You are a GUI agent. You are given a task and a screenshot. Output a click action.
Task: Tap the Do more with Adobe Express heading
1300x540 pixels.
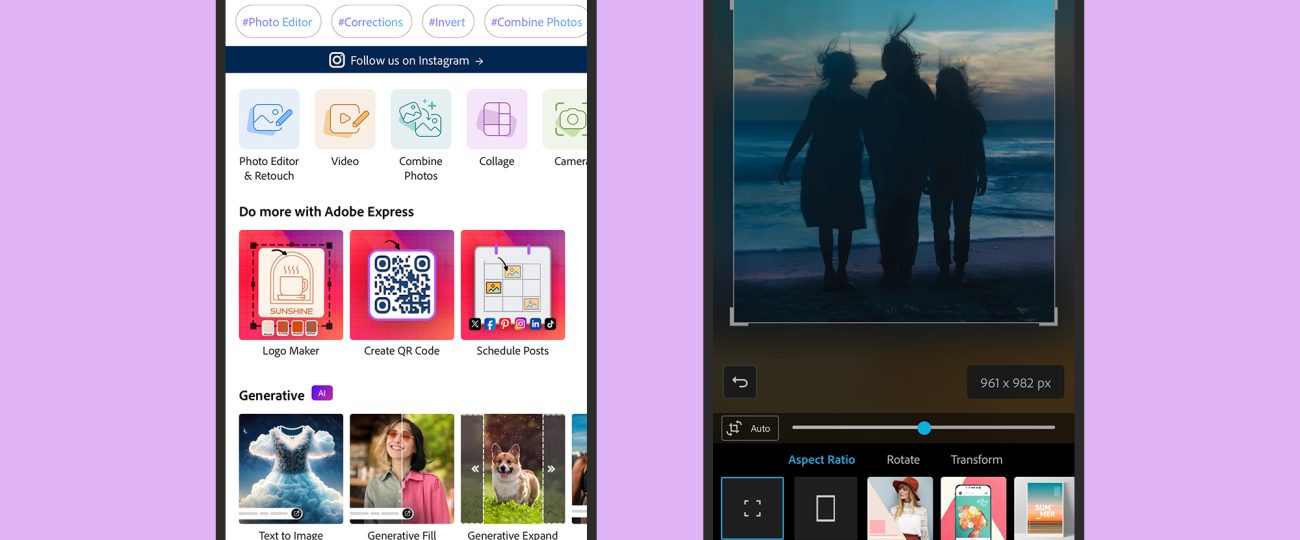(x=326, y=212)
